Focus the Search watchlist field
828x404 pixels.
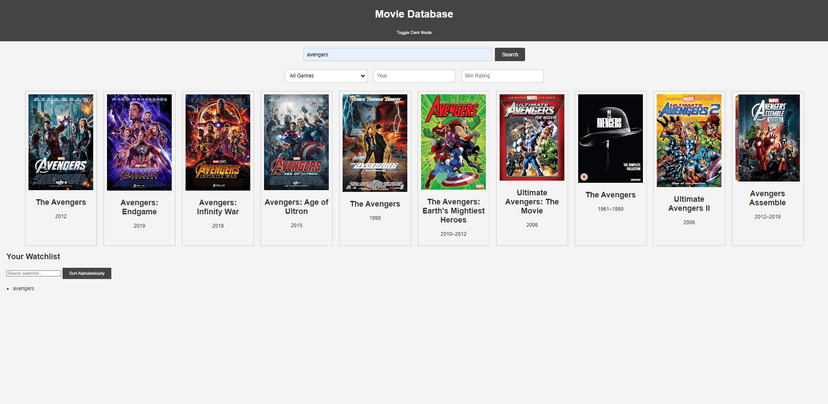click(33, 273)
